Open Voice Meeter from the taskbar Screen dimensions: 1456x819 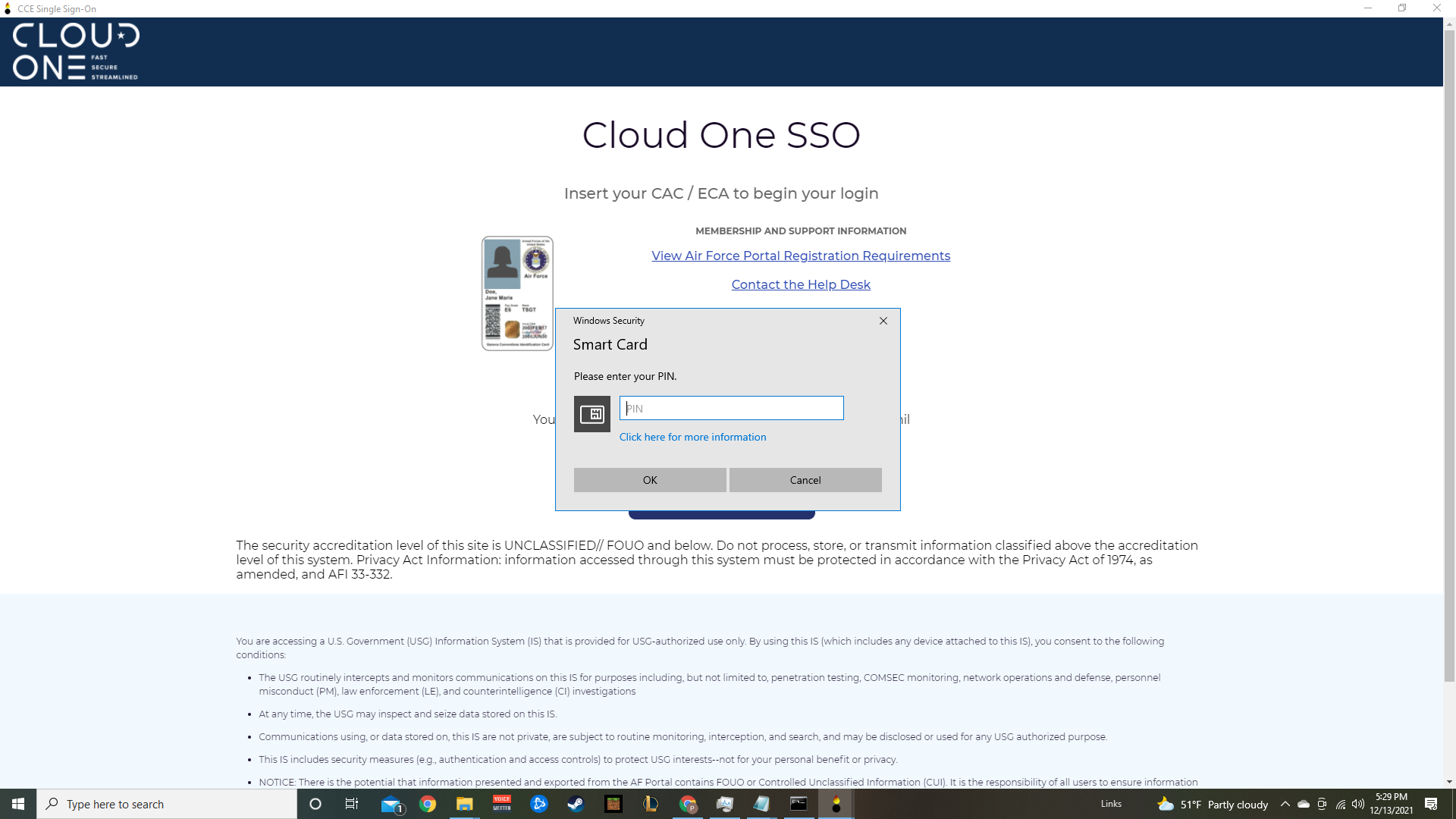tap(501, 804)
